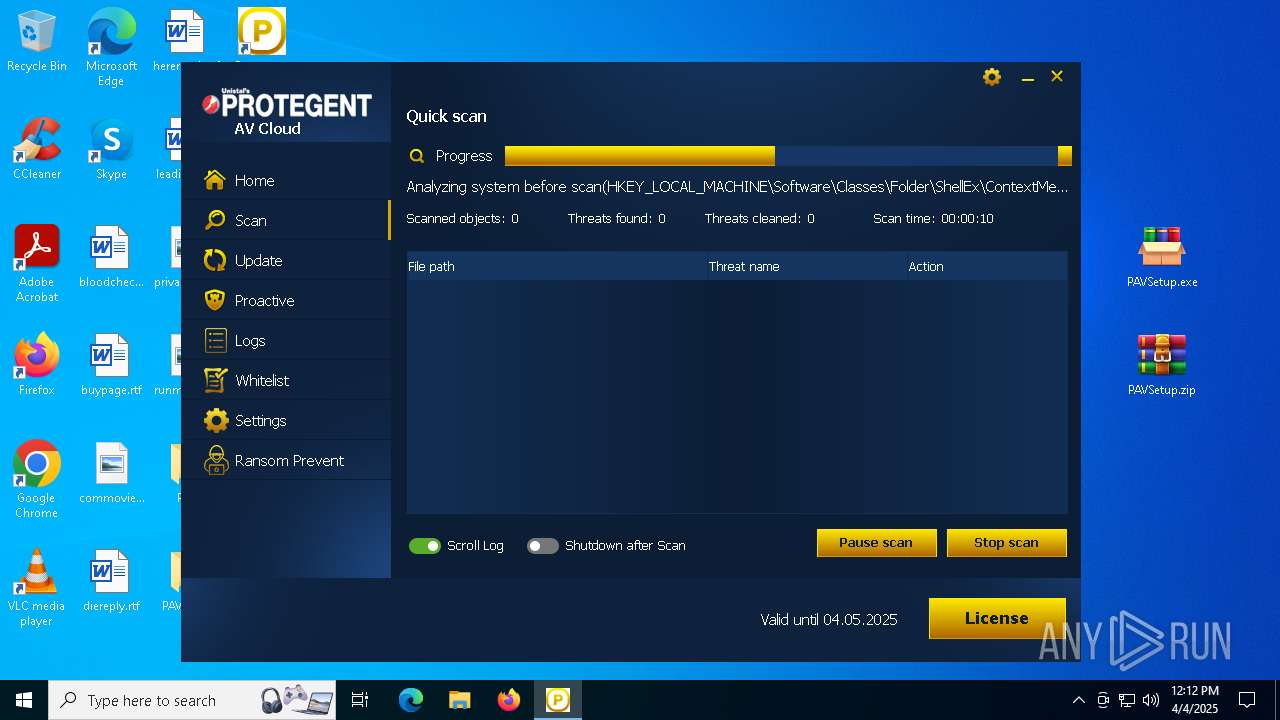Image resolution: width=1280 pixels, height=720 pixels.
Task: Click the License button
Action: [997, 618]
